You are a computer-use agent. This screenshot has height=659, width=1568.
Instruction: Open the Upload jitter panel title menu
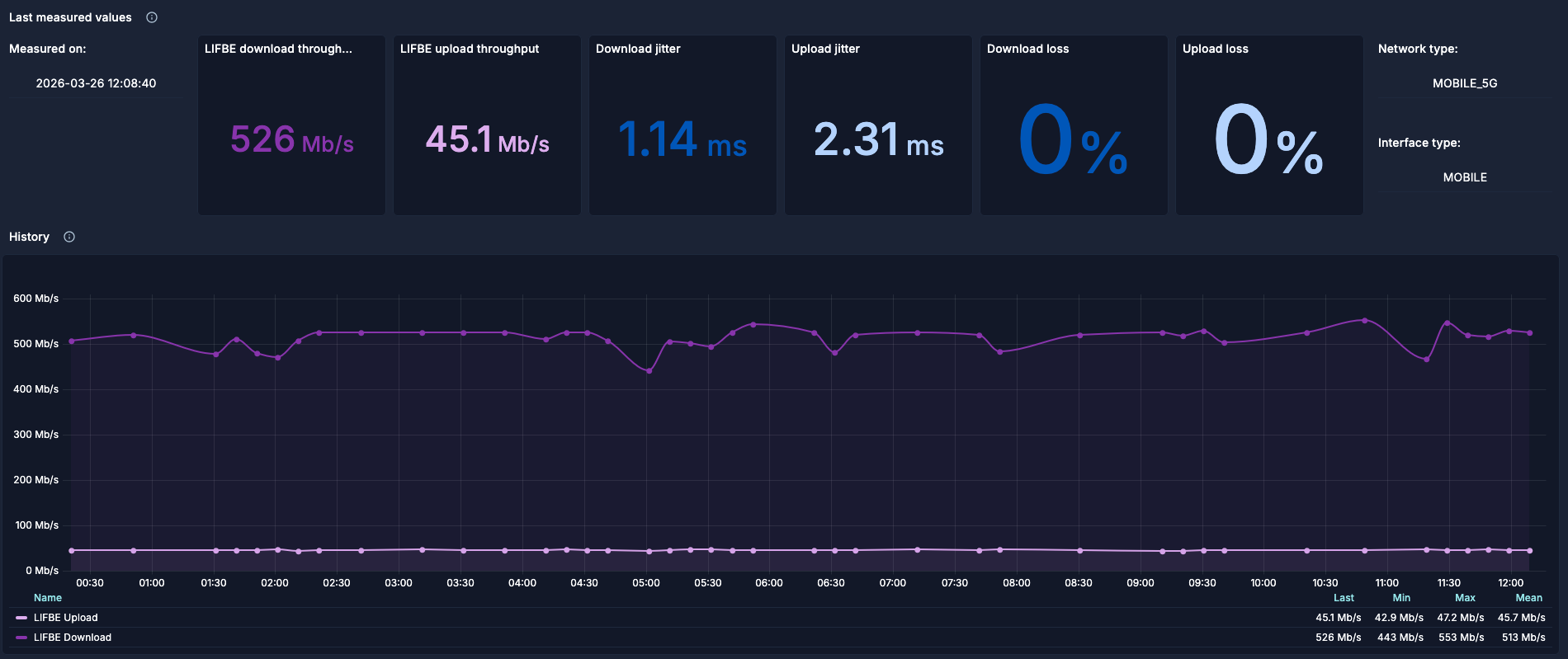(x=825, y=49)
